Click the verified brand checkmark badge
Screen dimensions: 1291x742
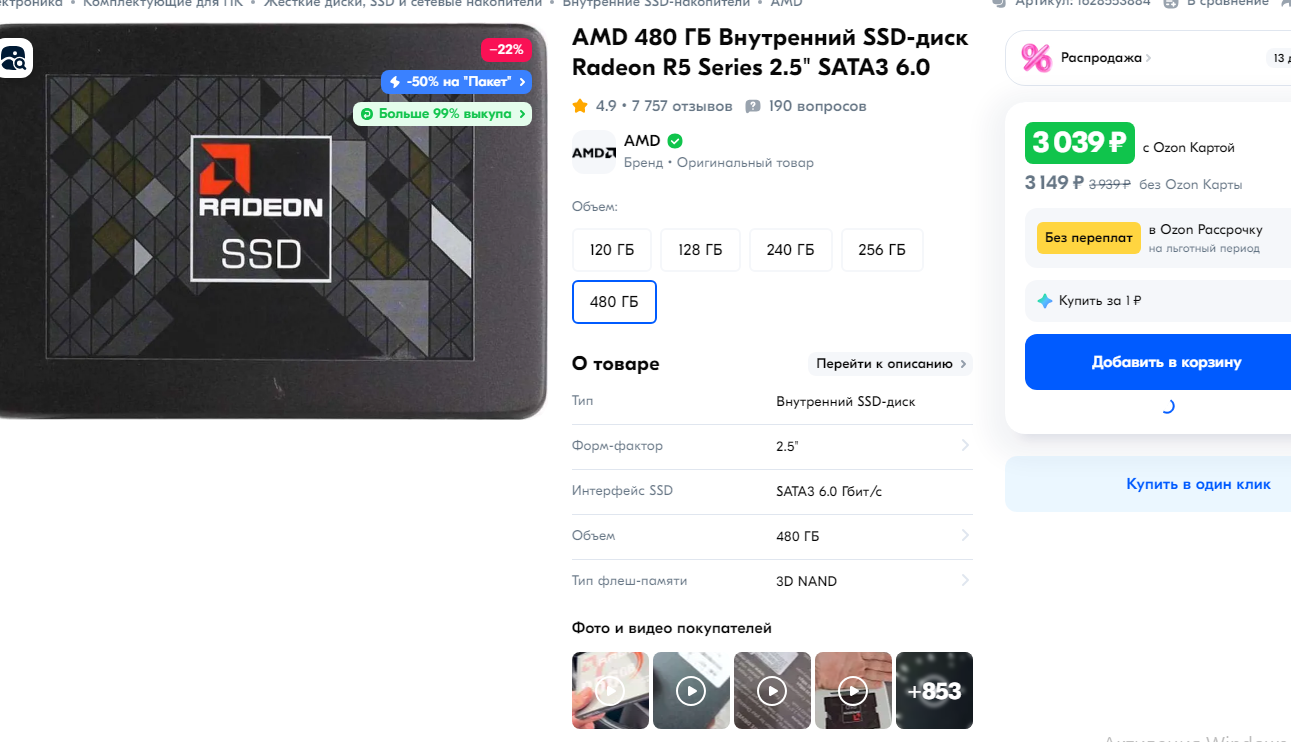(x=675, y=141)
